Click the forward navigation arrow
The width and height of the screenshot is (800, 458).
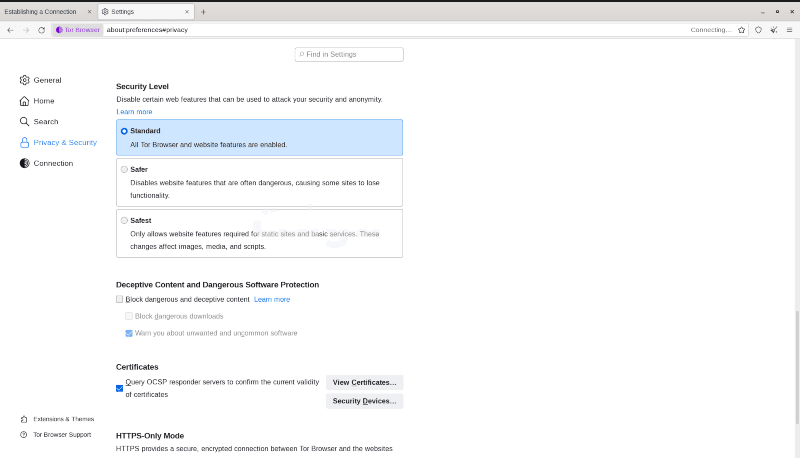pos(26,30)
